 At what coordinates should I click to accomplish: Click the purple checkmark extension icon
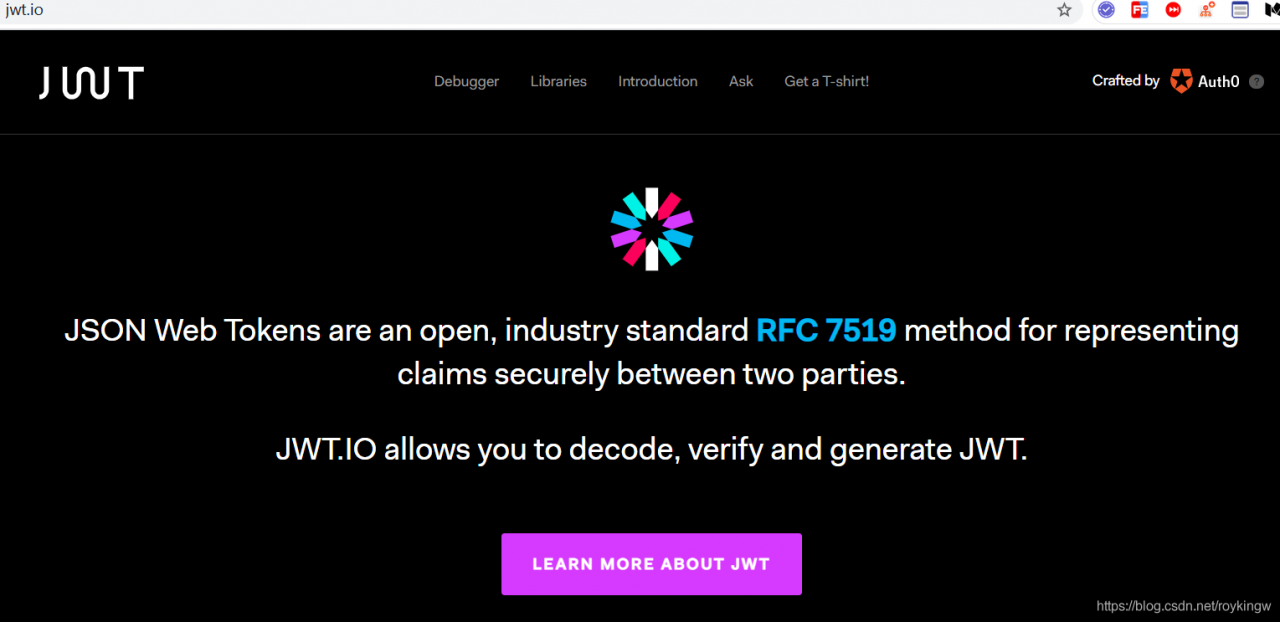pyautogui.click(x=1106, y=10)
